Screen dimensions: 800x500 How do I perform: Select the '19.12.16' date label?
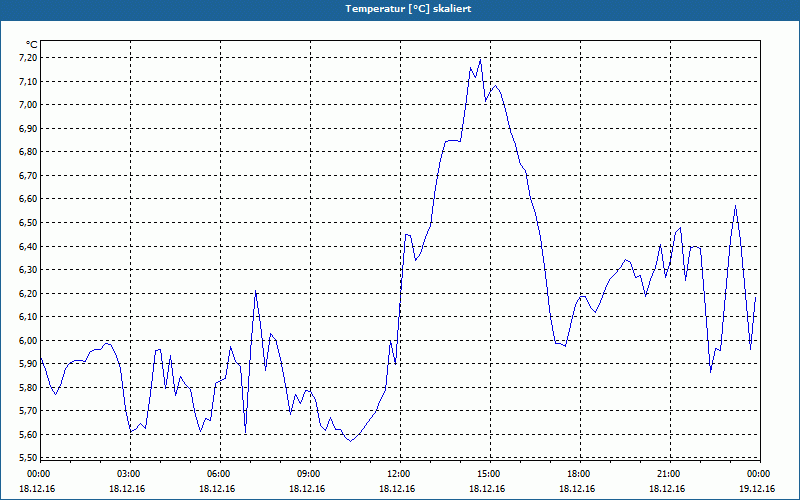pos(757,489)
